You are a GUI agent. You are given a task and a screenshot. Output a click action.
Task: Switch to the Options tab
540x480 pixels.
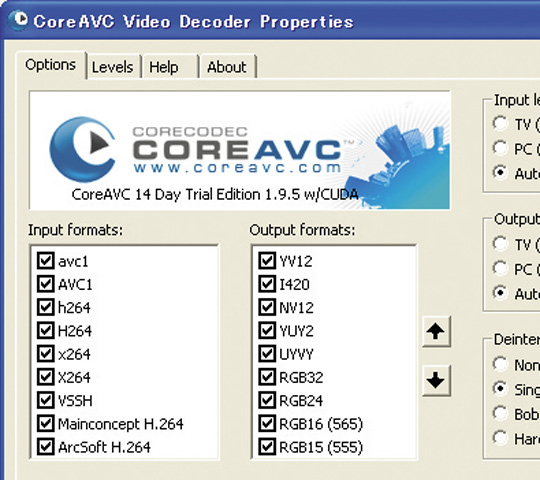tap(51, 65)
